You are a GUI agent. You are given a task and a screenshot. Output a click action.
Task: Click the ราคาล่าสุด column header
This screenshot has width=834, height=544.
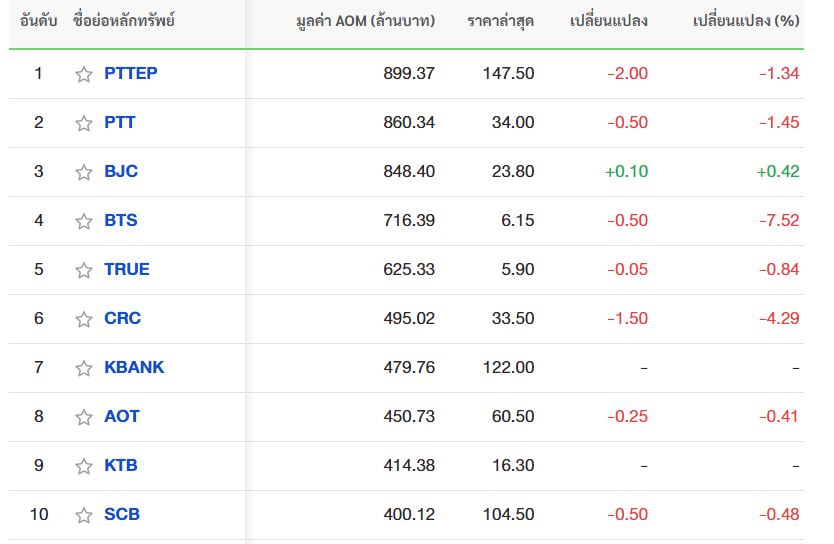point(500,21)
